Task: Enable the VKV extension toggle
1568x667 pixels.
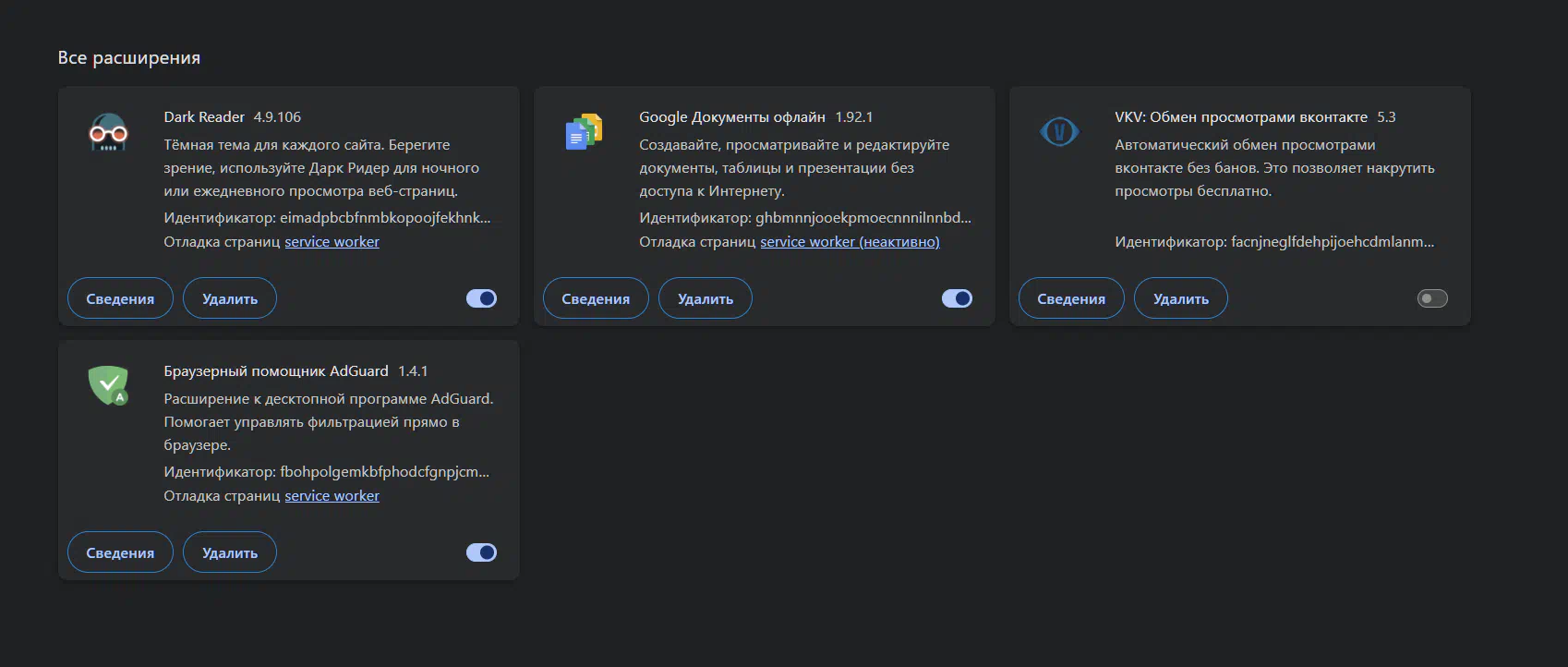Action: [1432, 298]
